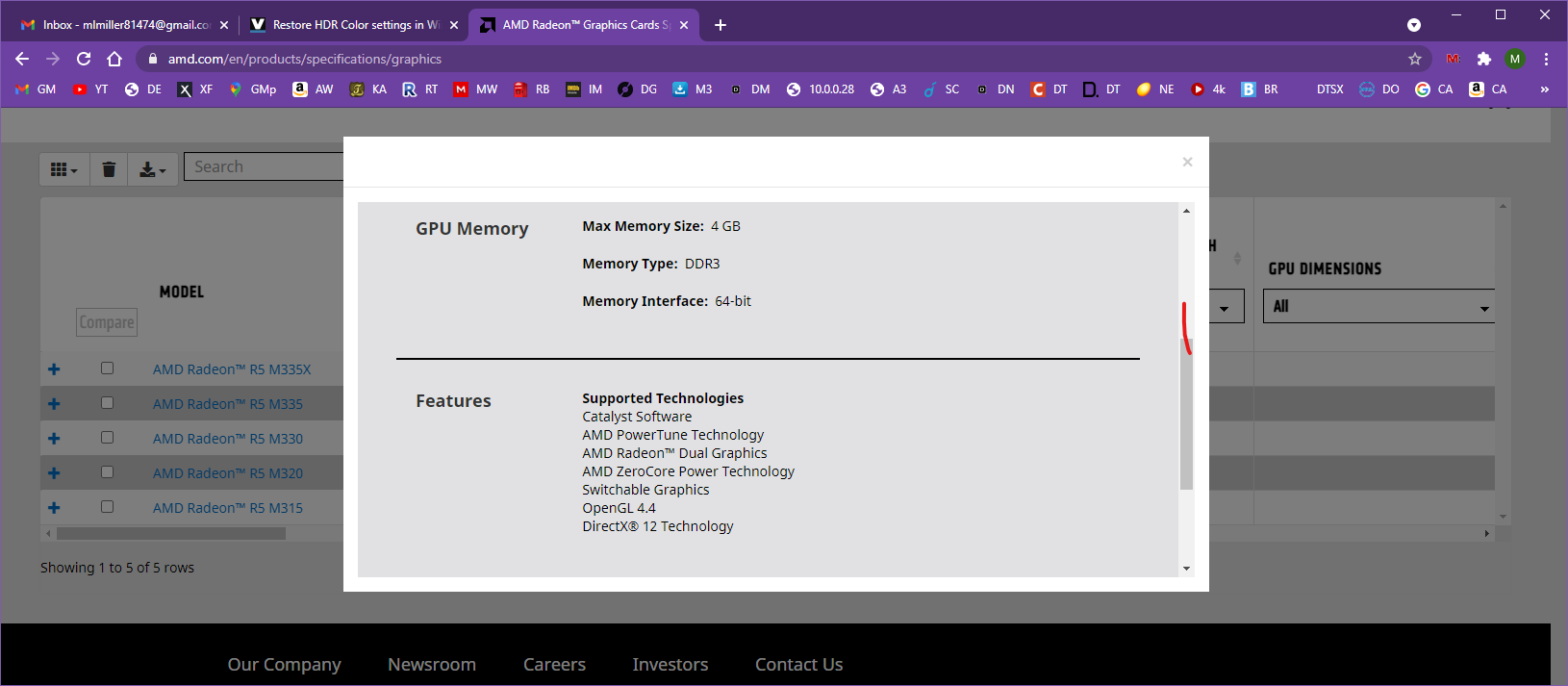Open AMD Radeon R5 M330 link

click(x=228, y=439)
